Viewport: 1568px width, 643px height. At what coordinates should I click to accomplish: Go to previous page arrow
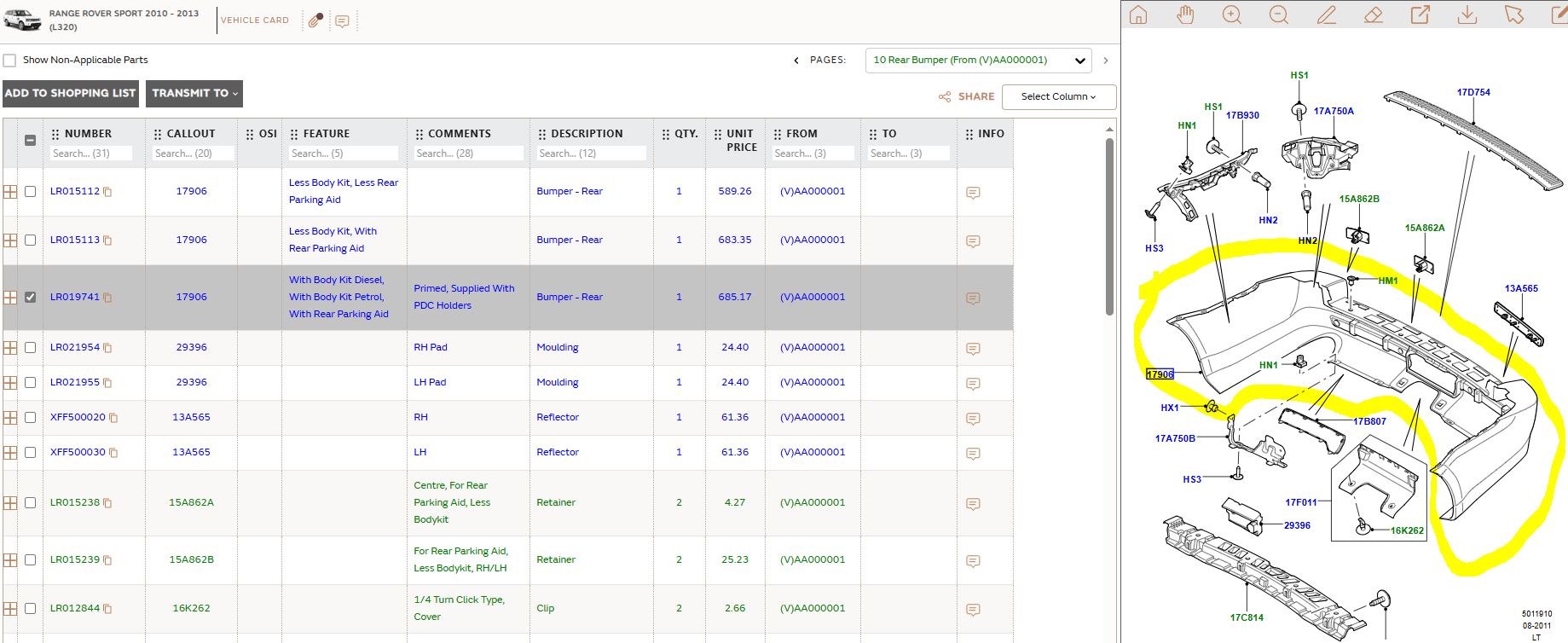click(x=796, y=61)
